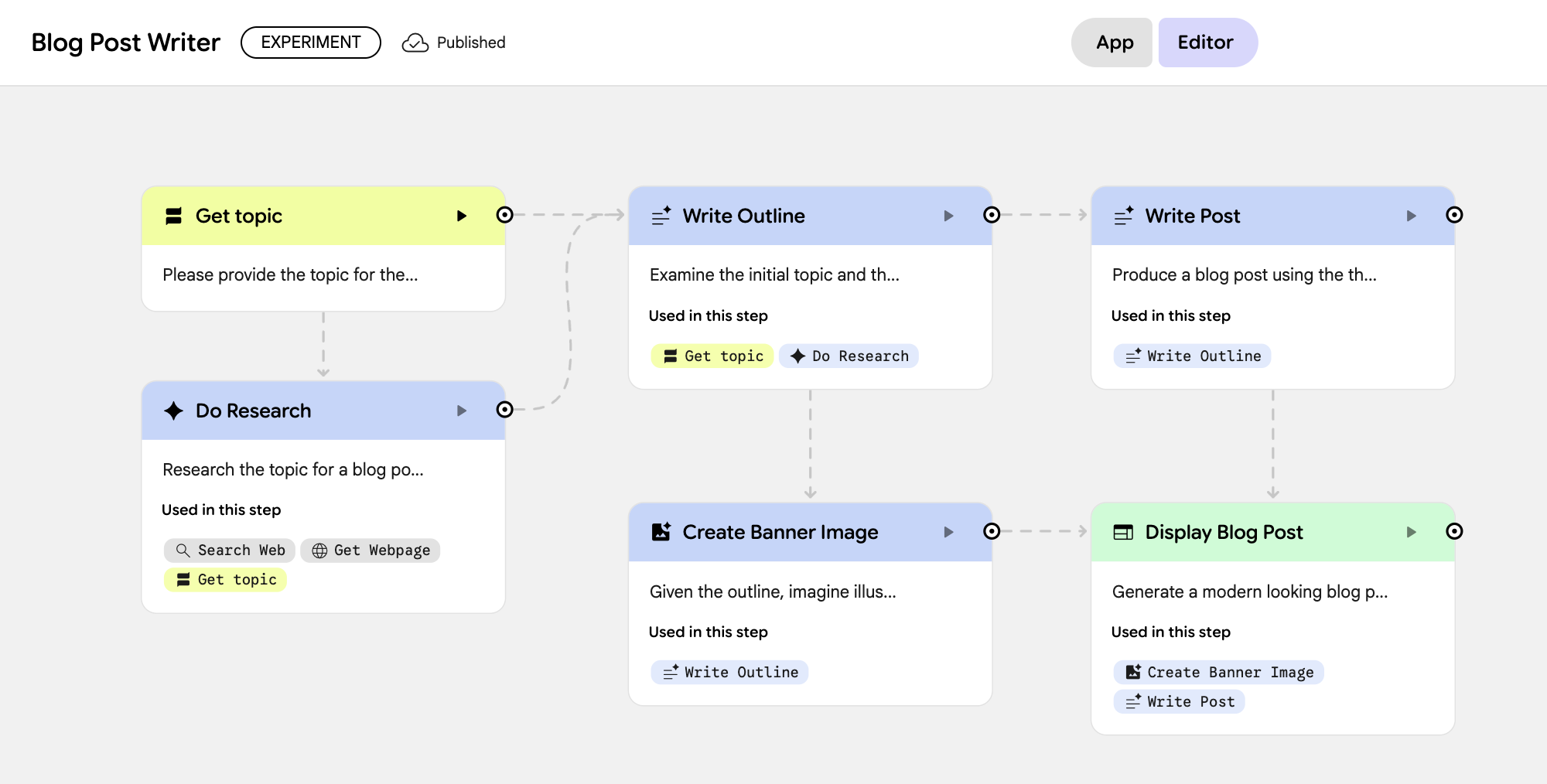
Task: Click the cloud Published status icon
Action: [x=415, y=43]
